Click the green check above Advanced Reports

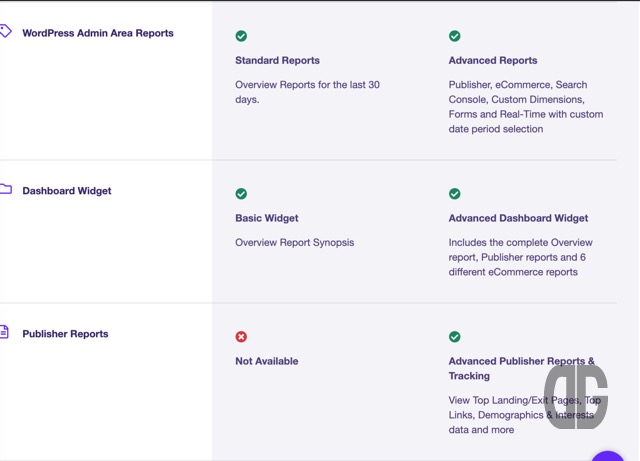pos(455,36)
